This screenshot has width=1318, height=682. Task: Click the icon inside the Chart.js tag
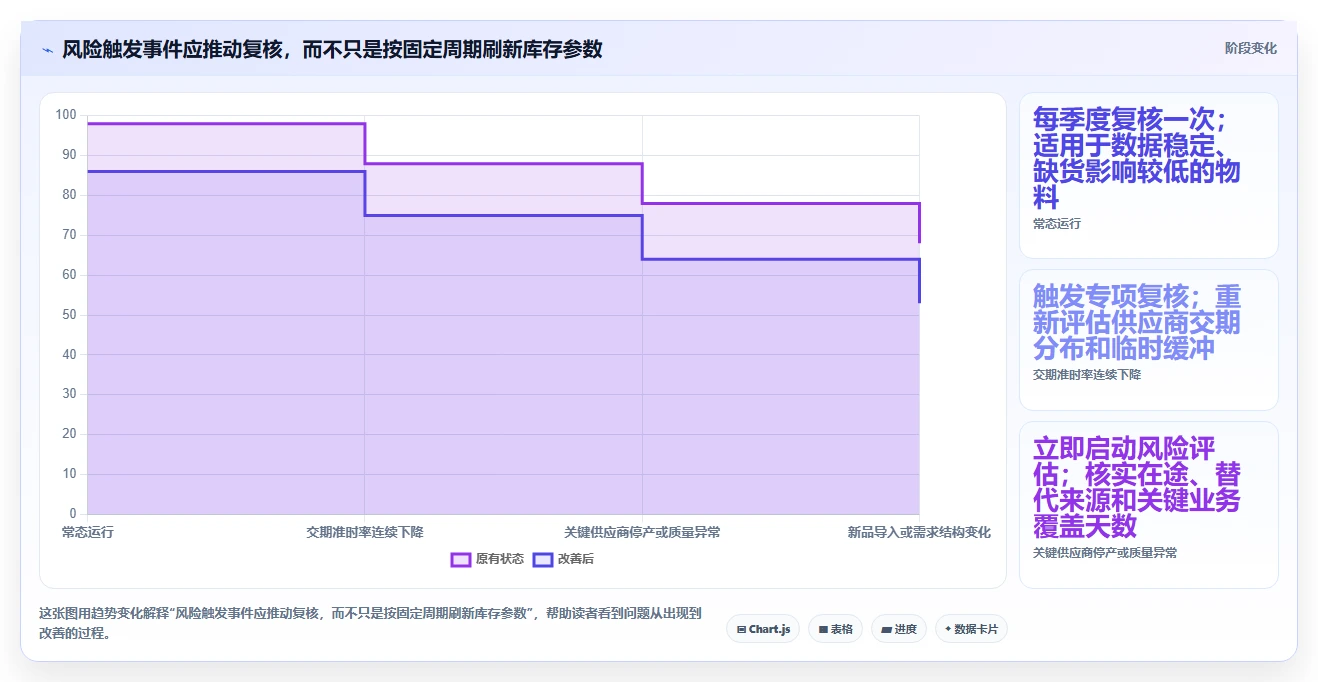(741, 630)
